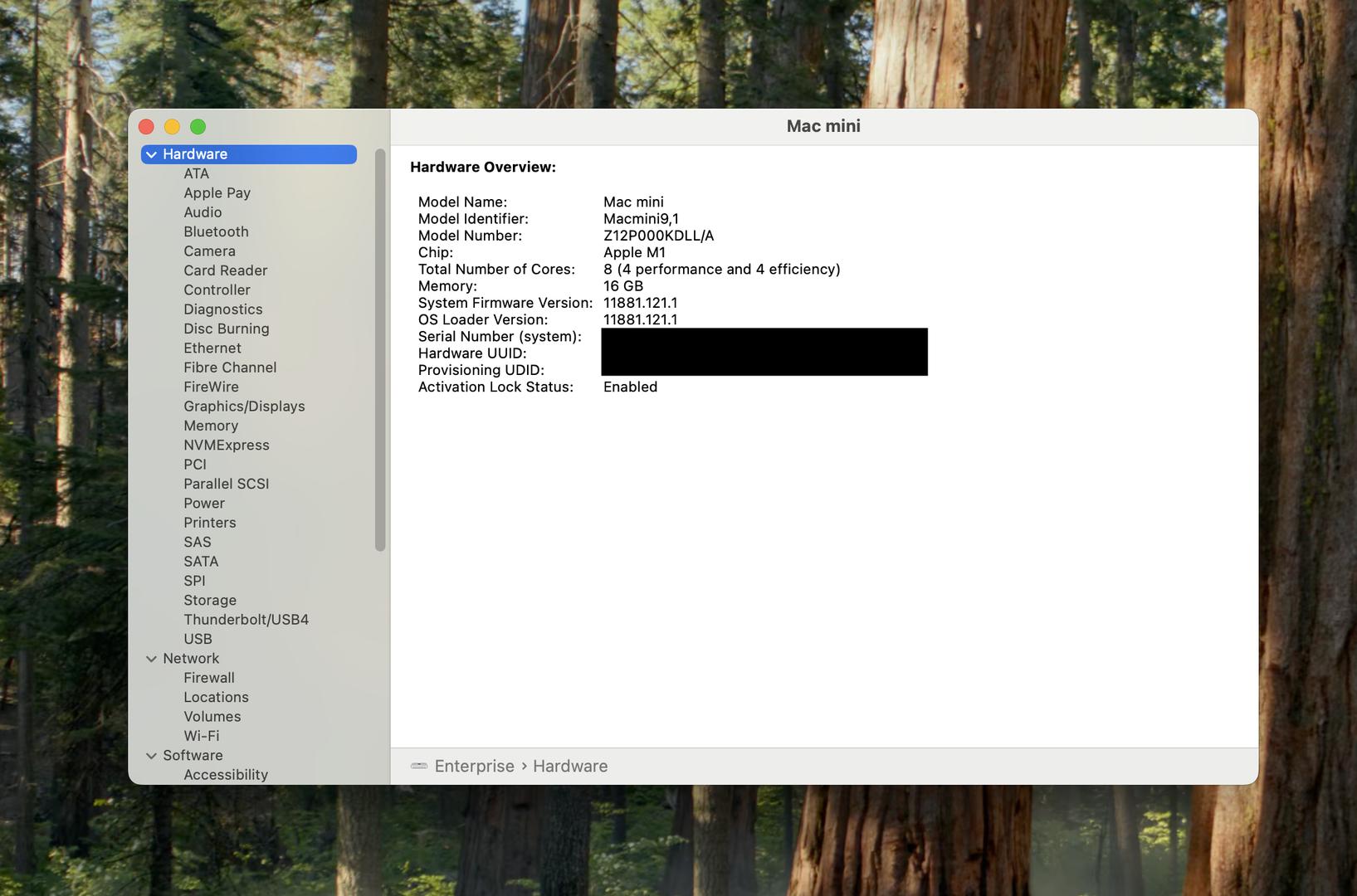
Task: Show Ethernet hardware details
Action: [x=212, y=348]
